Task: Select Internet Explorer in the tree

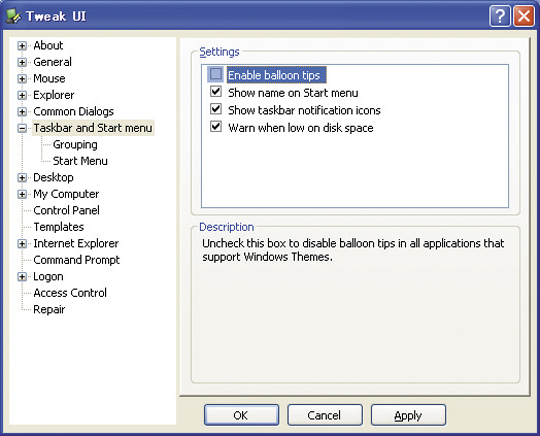Action: coord(76,243)
